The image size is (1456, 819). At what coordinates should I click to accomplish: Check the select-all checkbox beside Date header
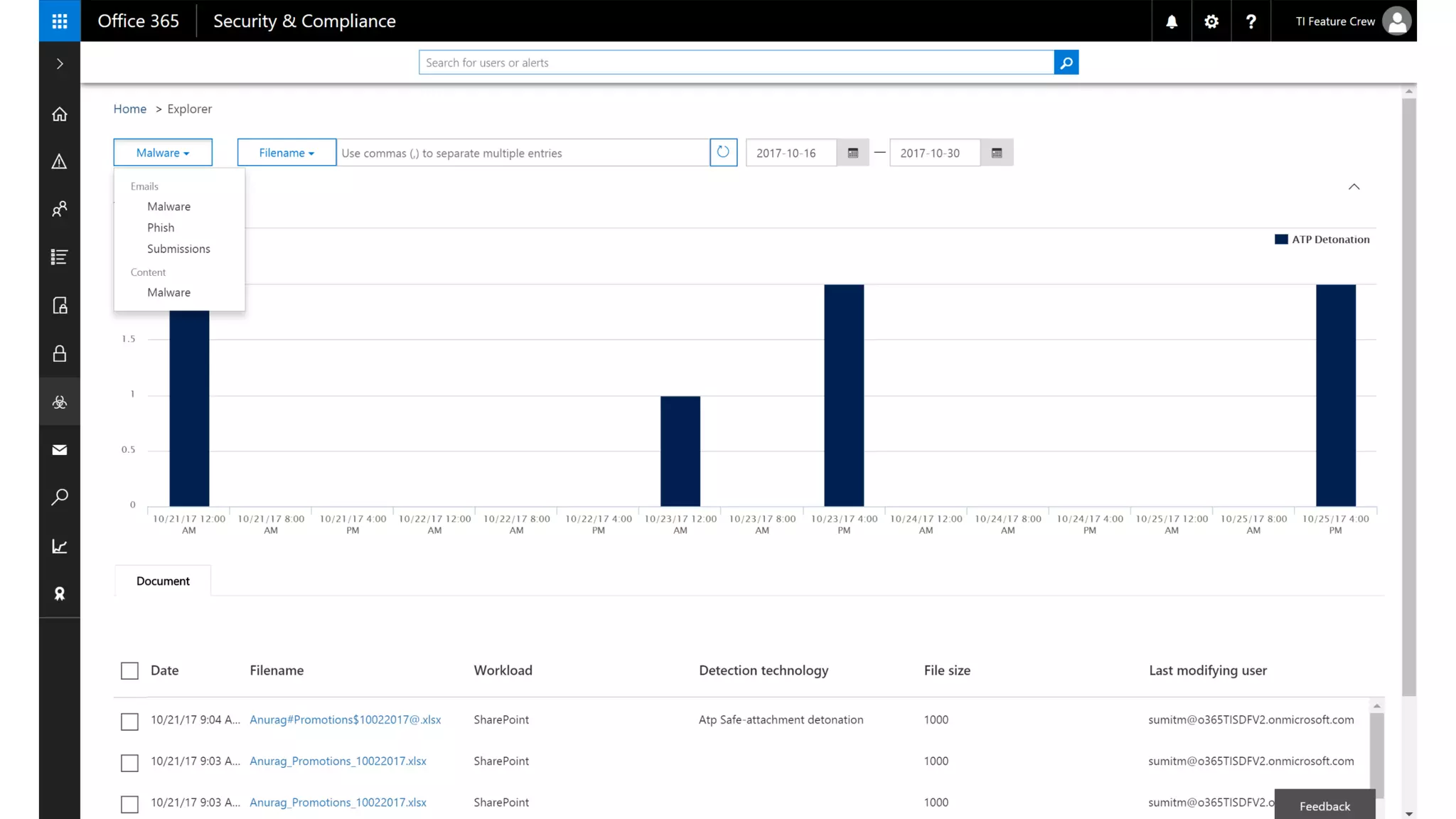coord(129,670)
